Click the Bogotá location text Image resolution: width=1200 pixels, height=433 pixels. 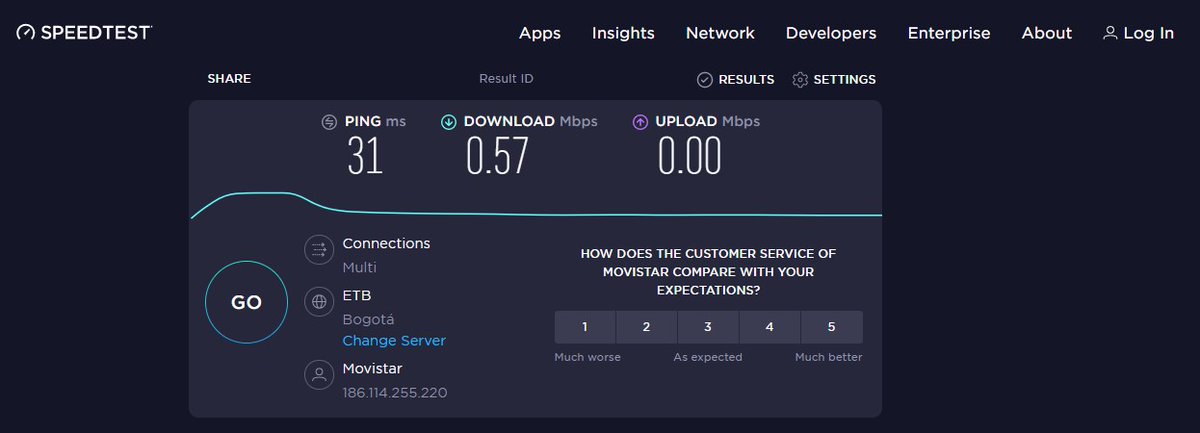click(368, 320)
